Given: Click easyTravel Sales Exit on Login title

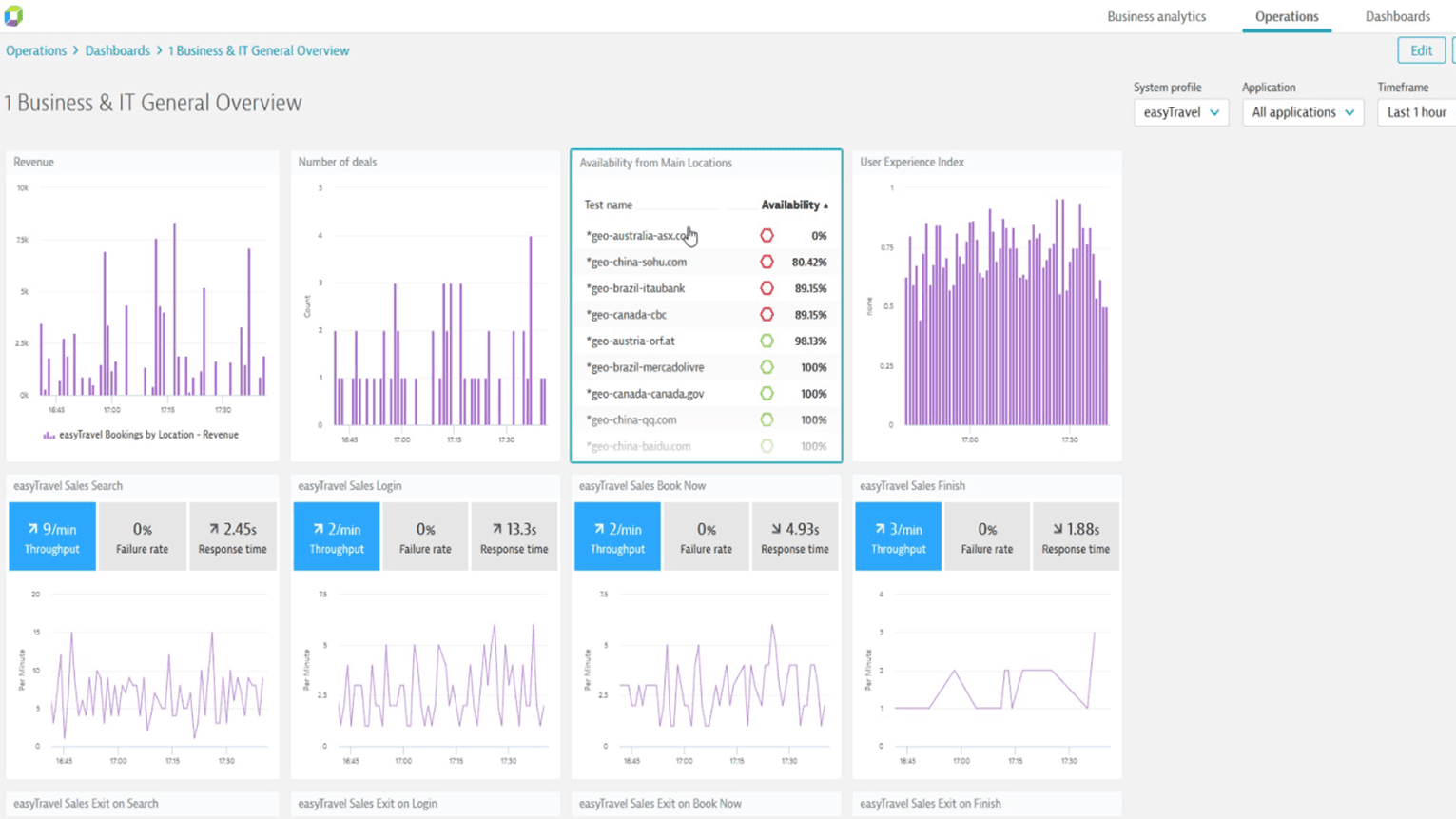Looking at the screenshot, I should pos(368,804).
